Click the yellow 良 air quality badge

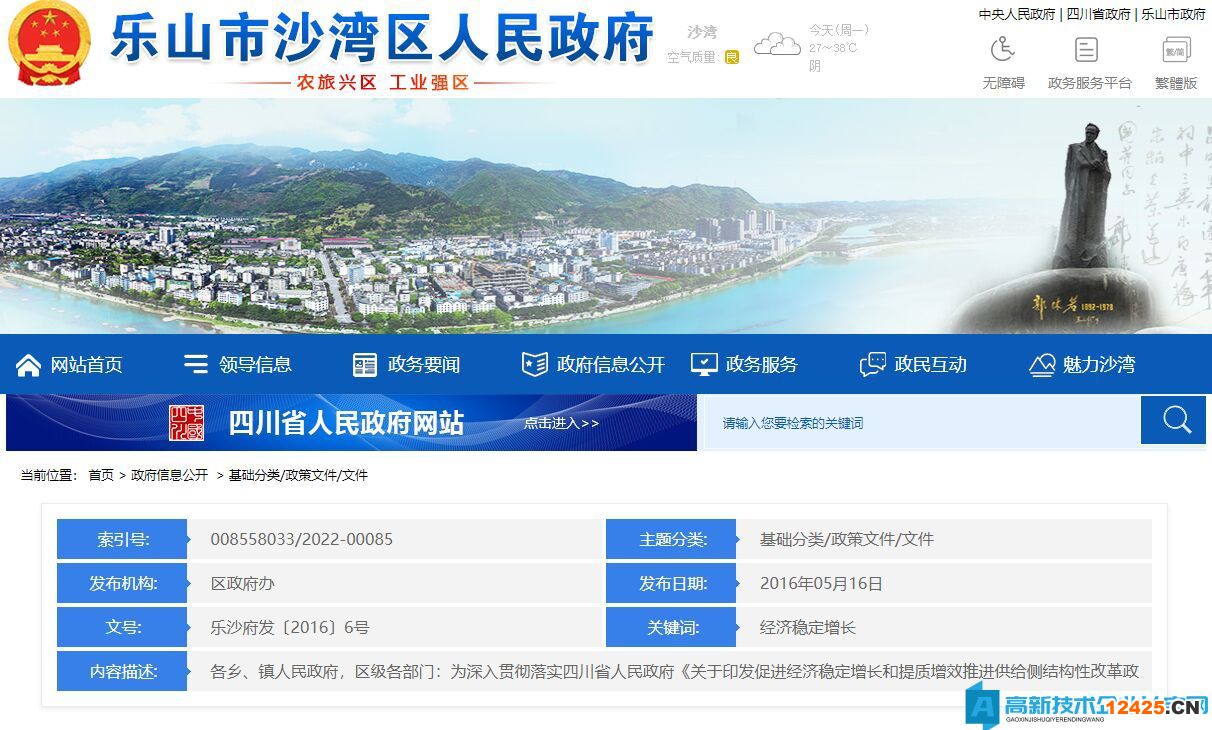(x=733, y=57)
